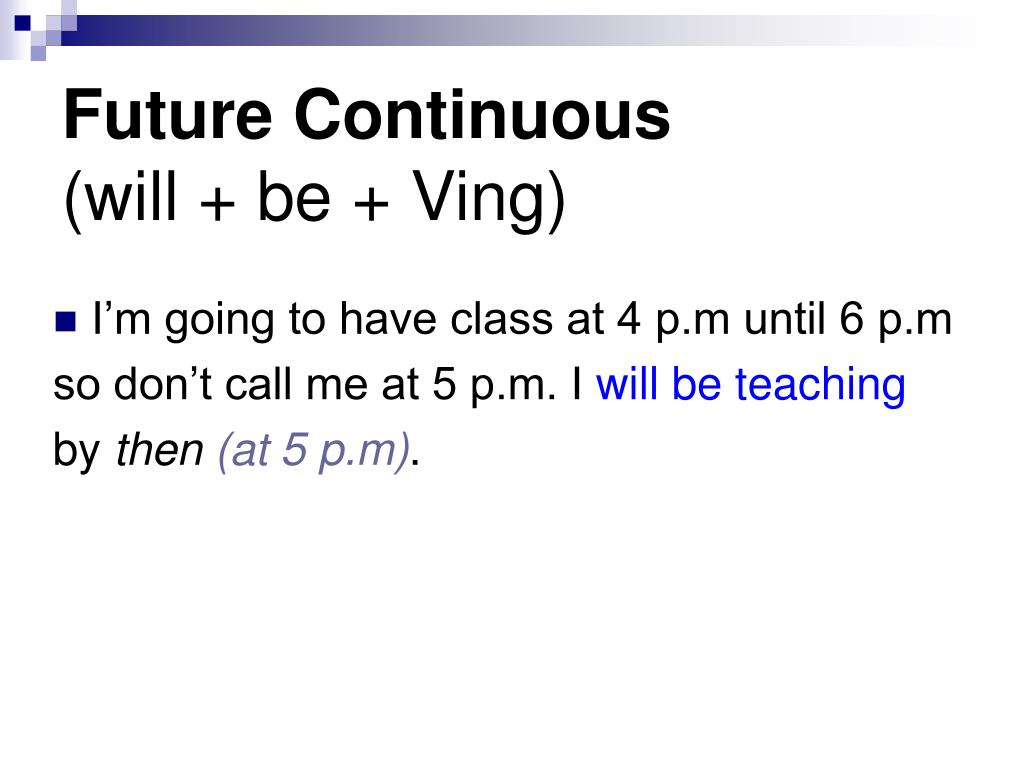Click the word "until" in the first line
The width and height of the screenshot is (1024, 768).
785,319
